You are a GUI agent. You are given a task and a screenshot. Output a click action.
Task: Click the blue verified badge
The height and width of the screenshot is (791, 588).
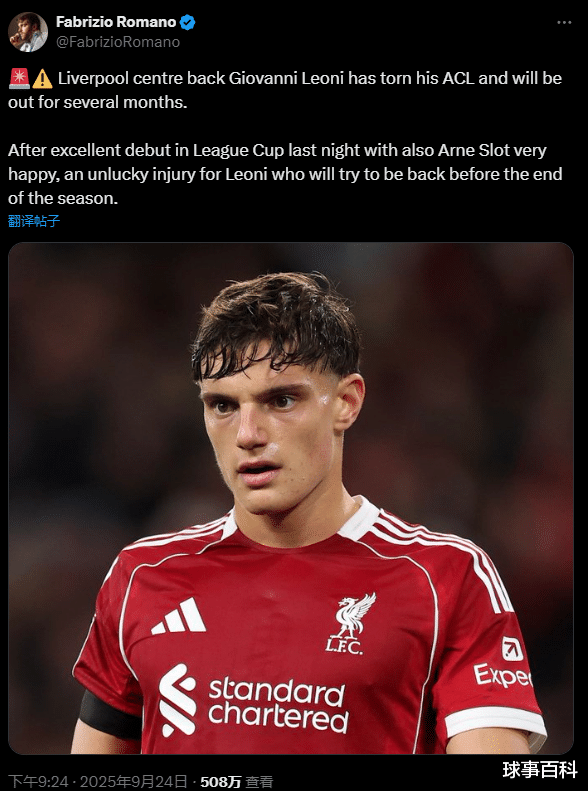tap(187, 23)
